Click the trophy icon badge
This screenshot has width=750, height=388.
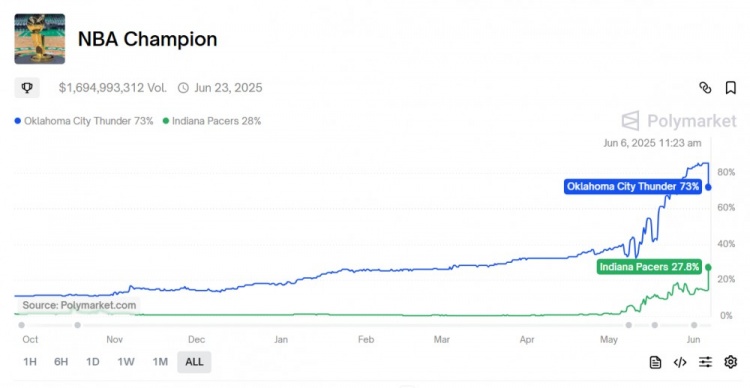coord(27,88)
